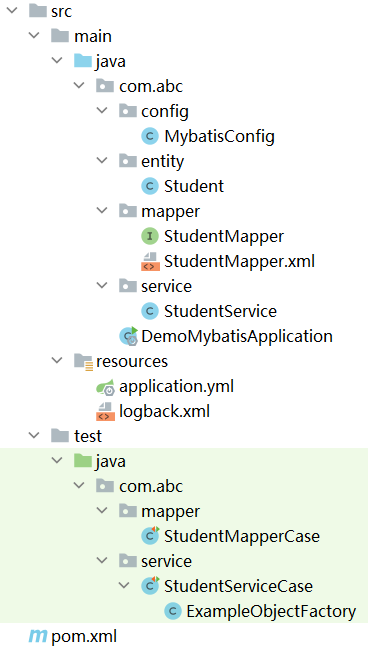Collapse the resources folder chevron
Image resolution: width=368 pixels, height=648 pixels.
tap(57, 361)
